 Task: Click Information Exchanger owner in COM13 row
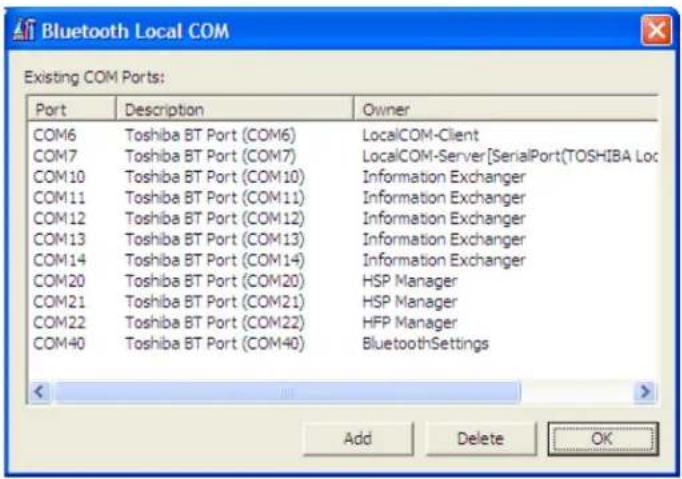[x=444, y=240]
